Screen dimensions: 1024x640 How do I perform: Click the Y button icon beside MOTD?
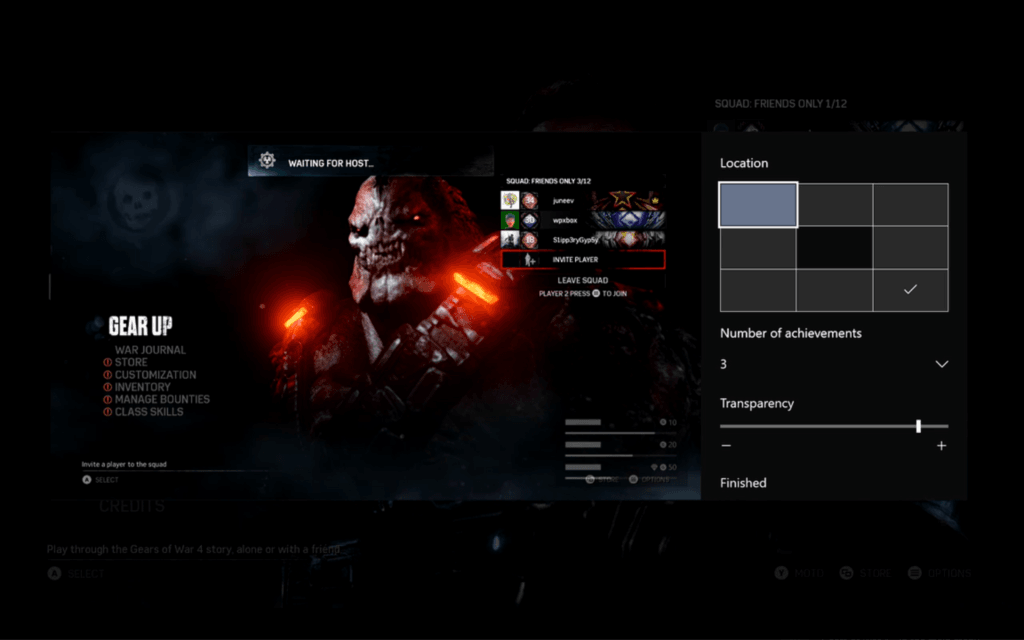point(781,573)
